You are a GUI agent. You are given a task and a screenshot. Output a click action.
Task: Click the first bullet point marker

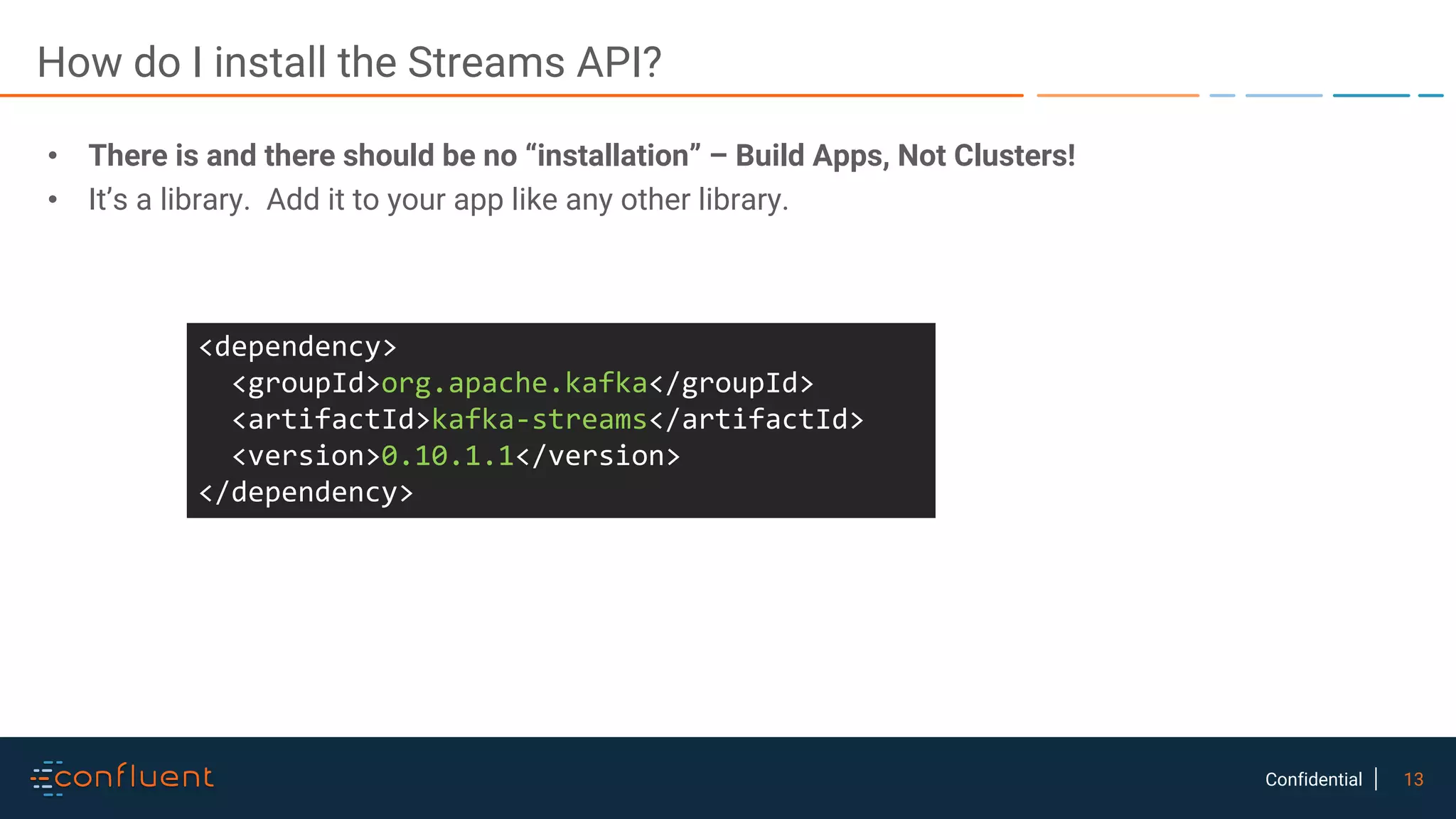tap(53, 156)
